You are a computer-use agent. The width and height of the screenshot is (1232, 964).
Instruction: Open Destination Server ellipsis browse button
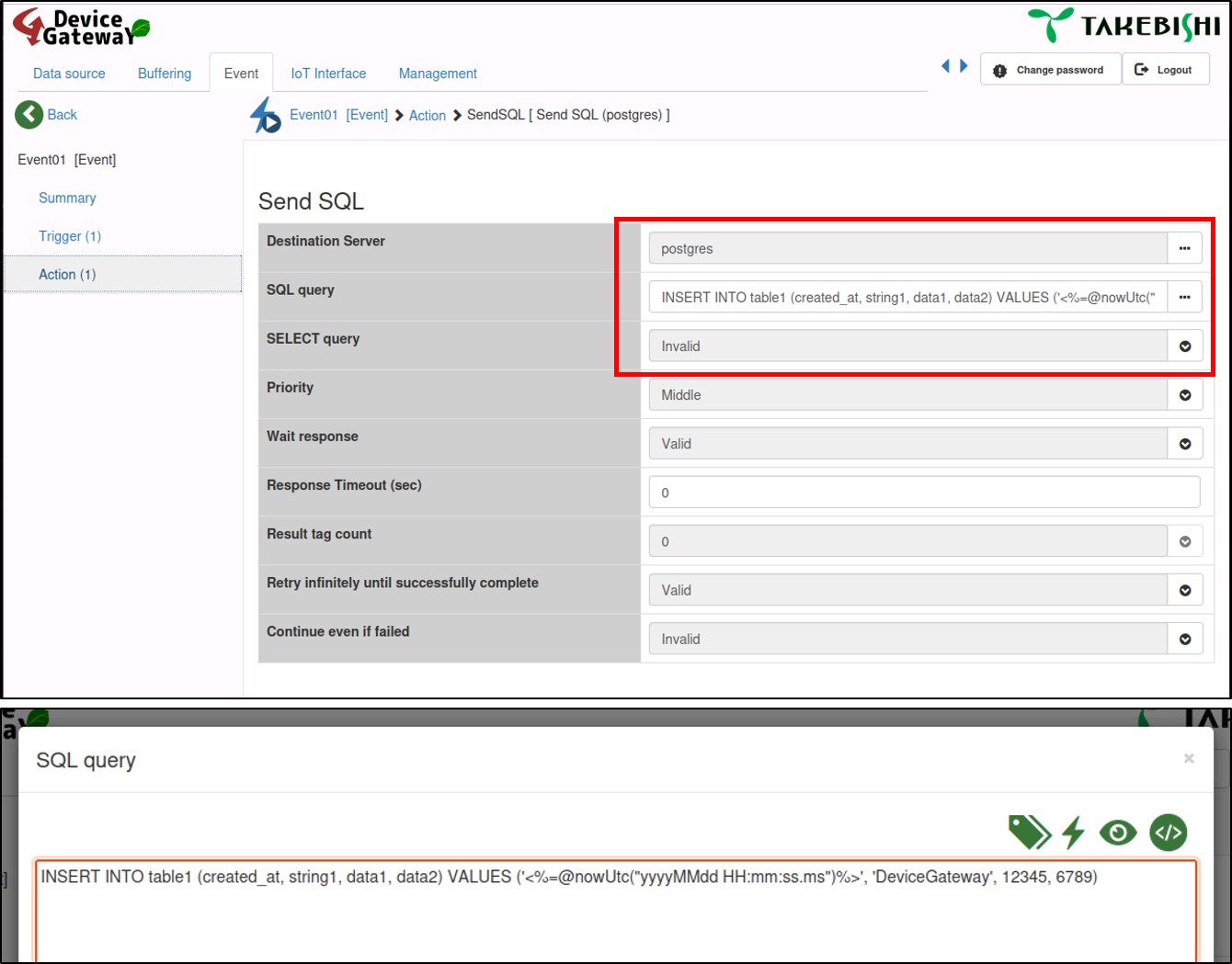(x=1184, y=248)
